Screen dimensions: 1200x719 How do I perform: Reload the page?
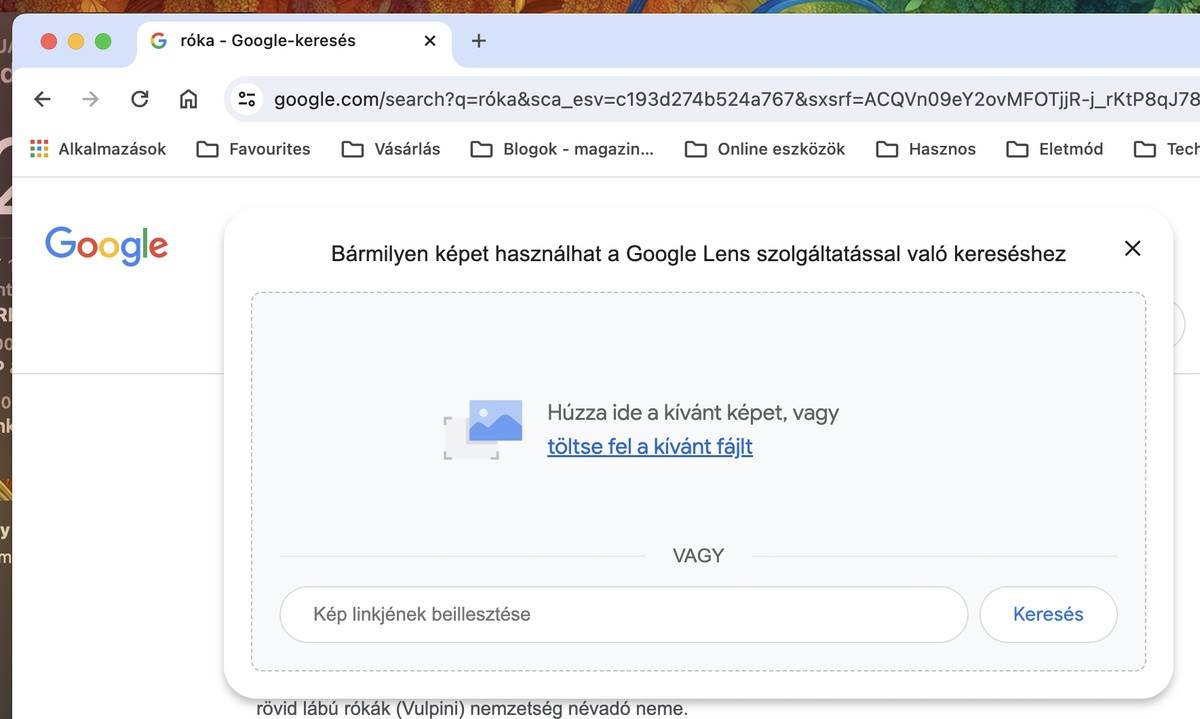[x=140, y=99]
